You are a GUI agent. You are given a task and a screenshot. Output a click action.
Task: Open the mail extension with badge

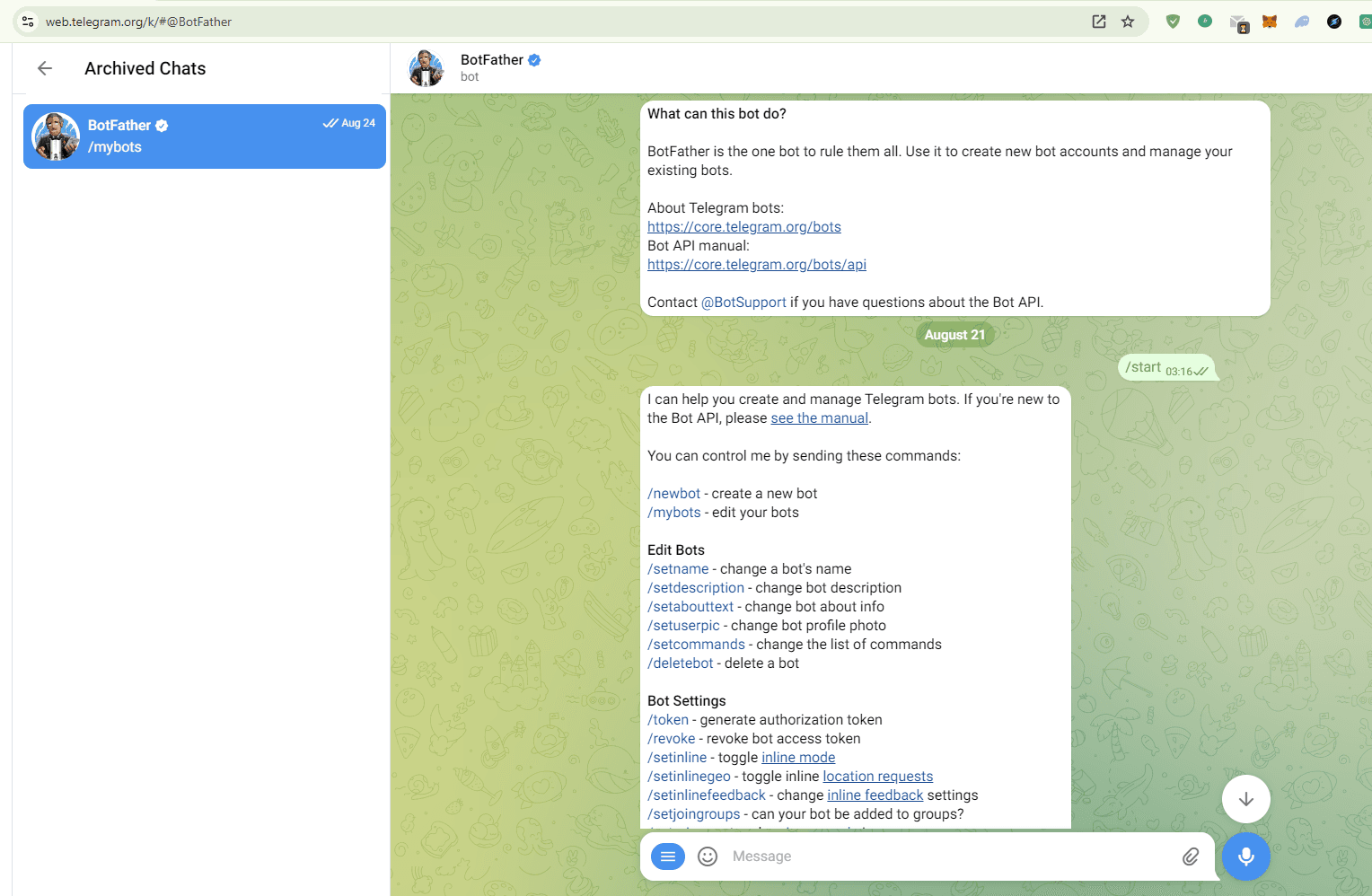coord(1239,23)
